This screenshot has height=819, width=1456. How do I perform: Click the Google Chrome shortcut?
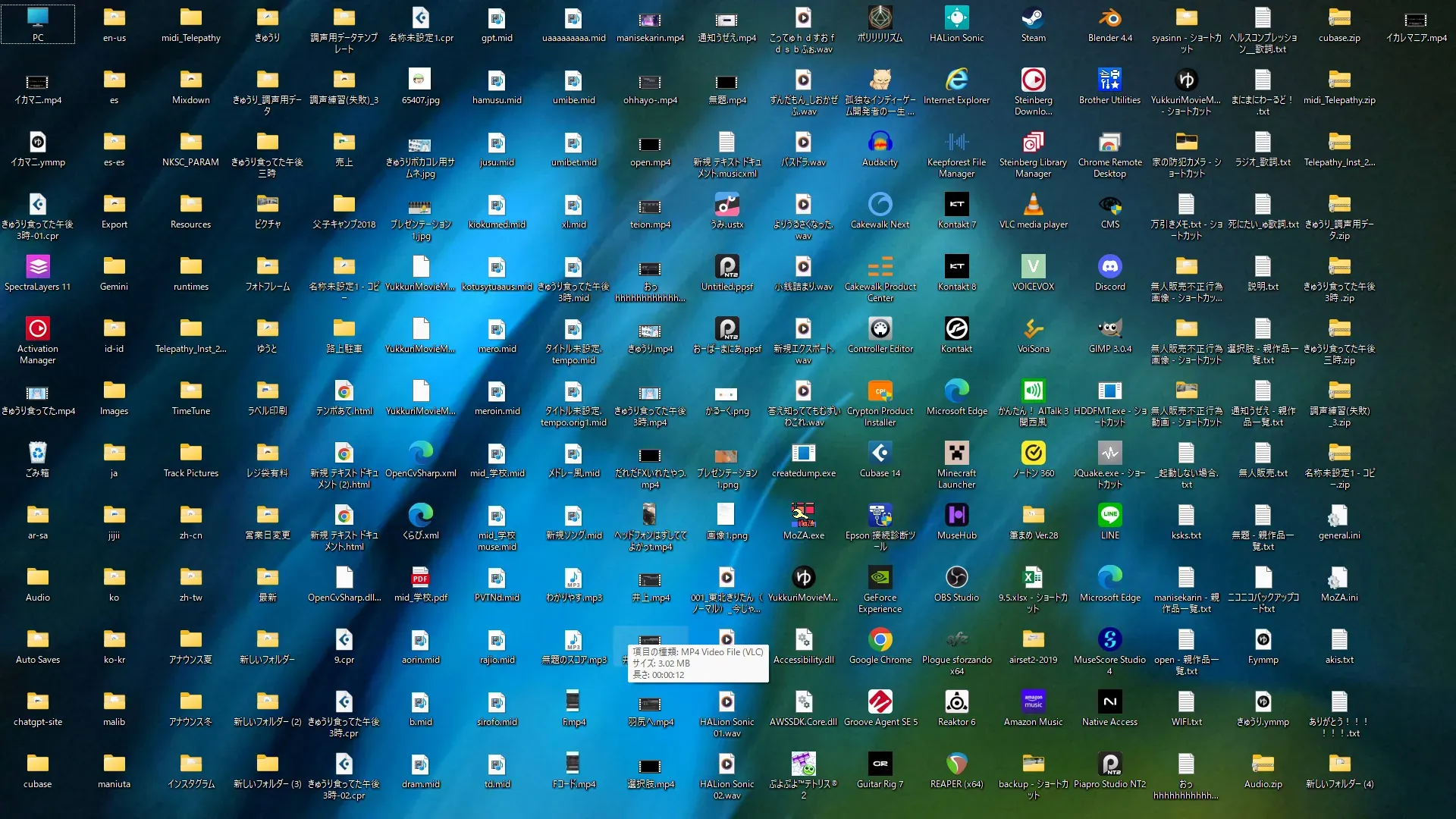pyautogui.click(x=880, y=640)
